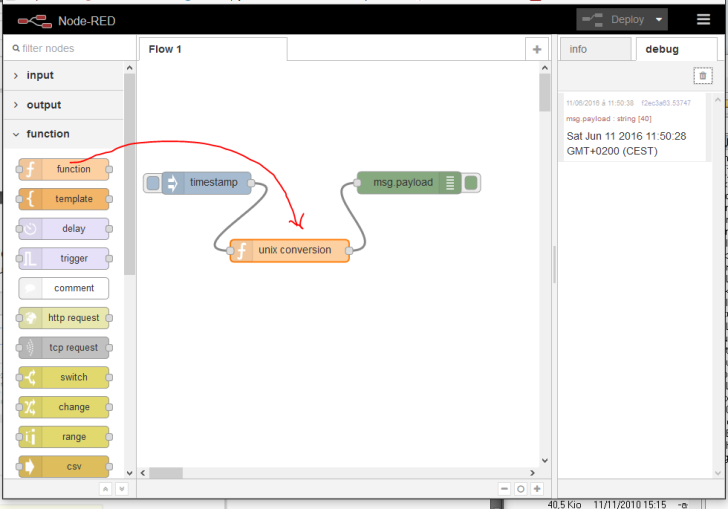Open the Deploy options dropdown arrow
This screenshot has width=728, height=509.
659,20
